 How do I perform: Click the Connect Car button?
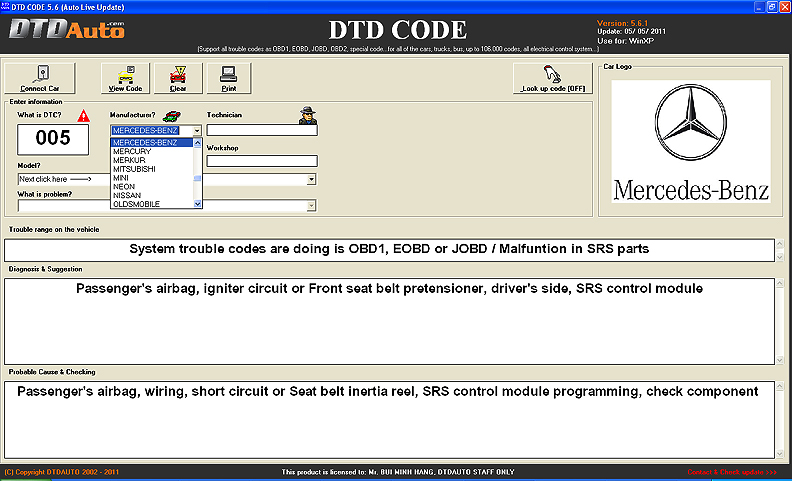coord(40,78)
